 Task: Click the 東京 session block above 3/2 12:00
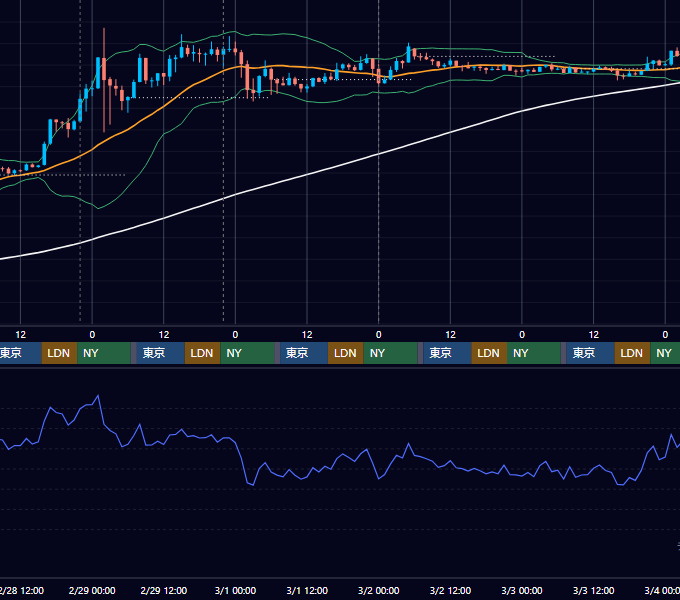pyautogui.click(x=447, y=353)
